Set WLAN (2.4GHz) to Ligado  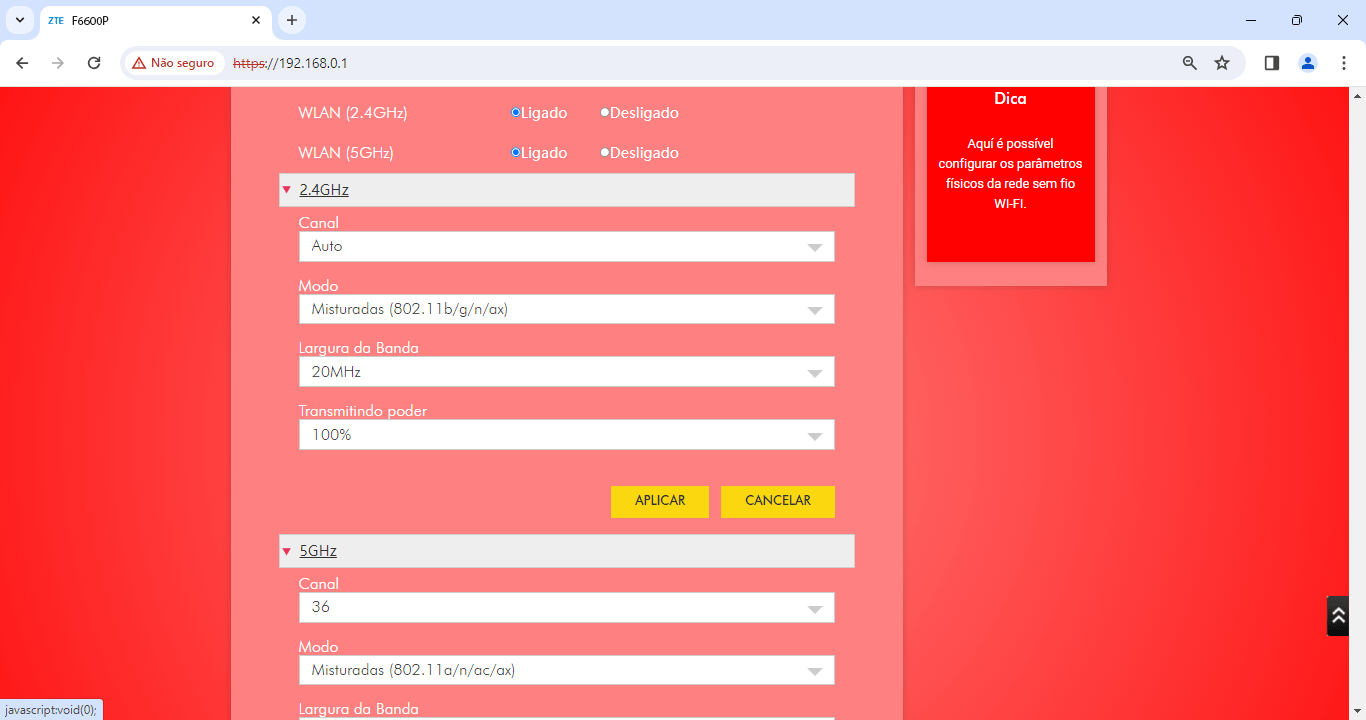pyautogui.click(x=516, y=113)
